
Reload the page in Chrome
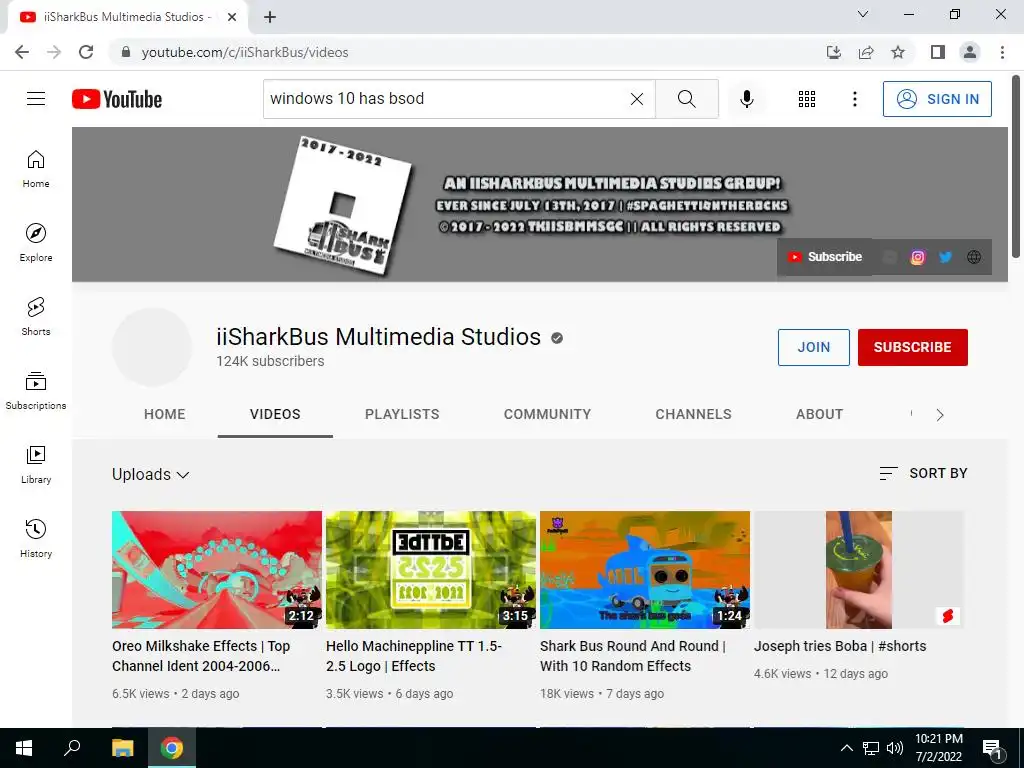(86, 52)
